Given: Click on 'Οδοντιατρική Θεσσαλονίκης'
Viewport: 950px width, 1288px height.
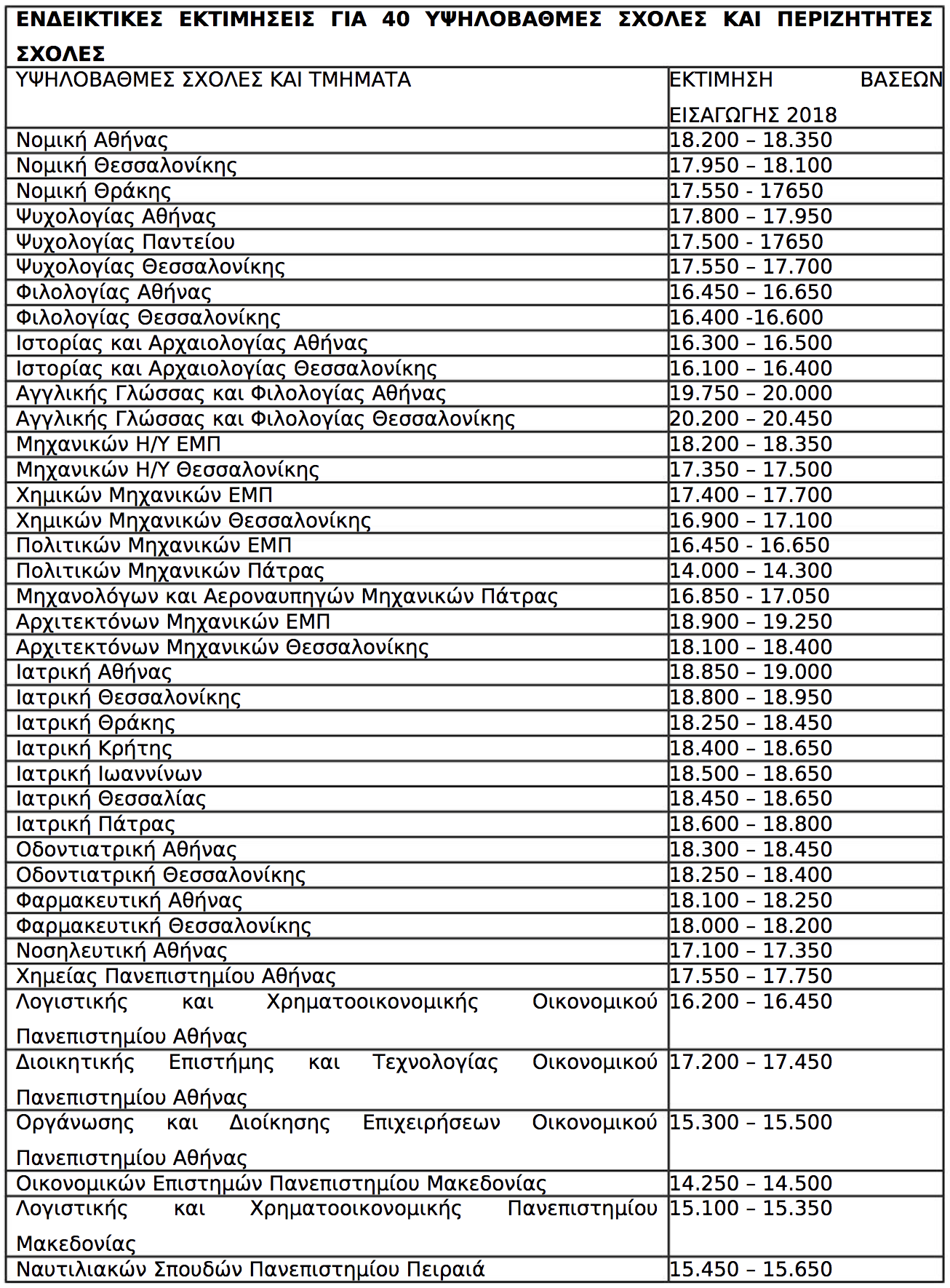Looking at the screenshot, I should [x=161, y=875].
